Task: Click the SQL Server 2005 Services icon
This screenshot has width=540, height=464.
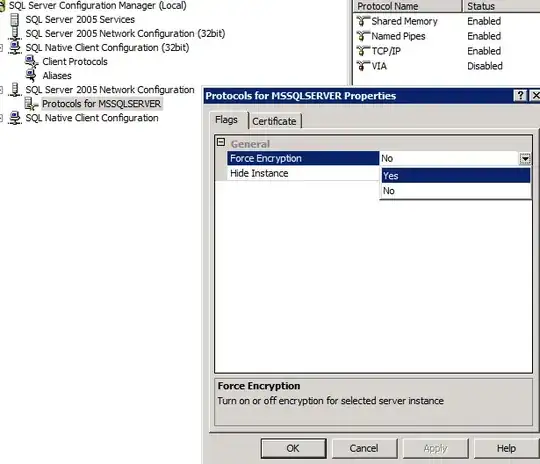Action: (x=14, y=20)
